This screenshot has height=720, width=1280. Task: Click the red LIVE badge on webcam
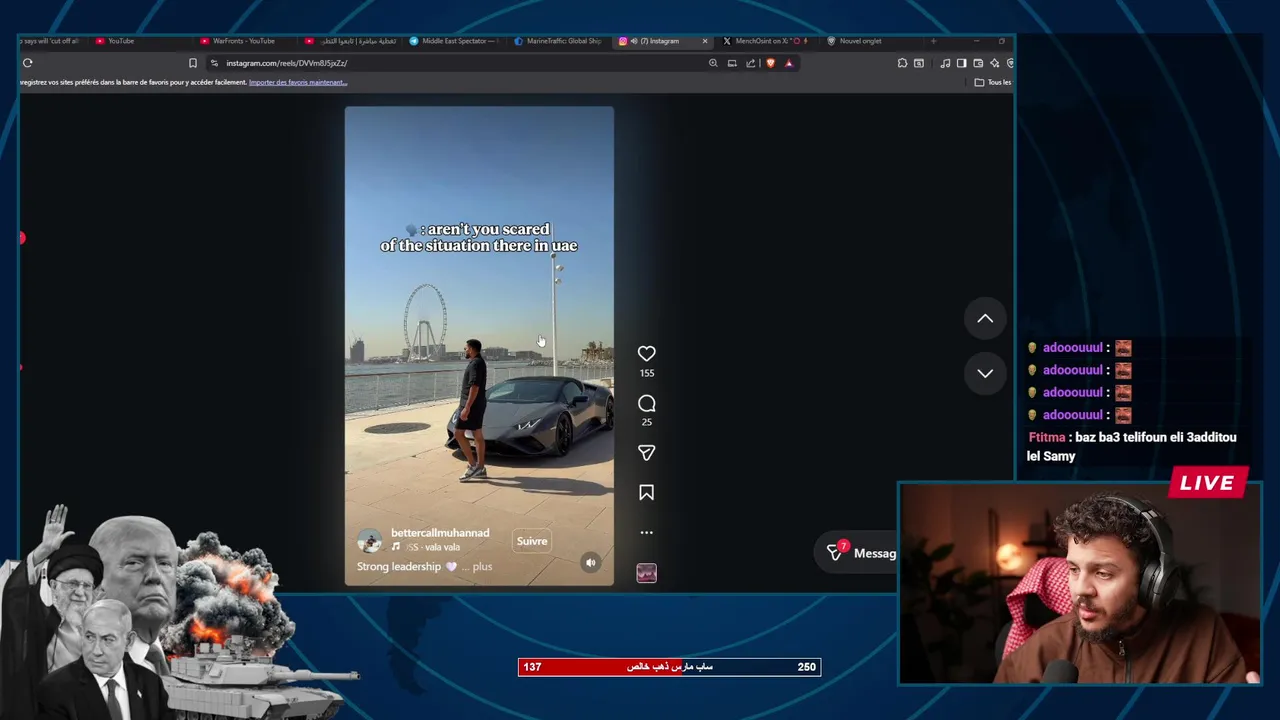pos(1206,483)
